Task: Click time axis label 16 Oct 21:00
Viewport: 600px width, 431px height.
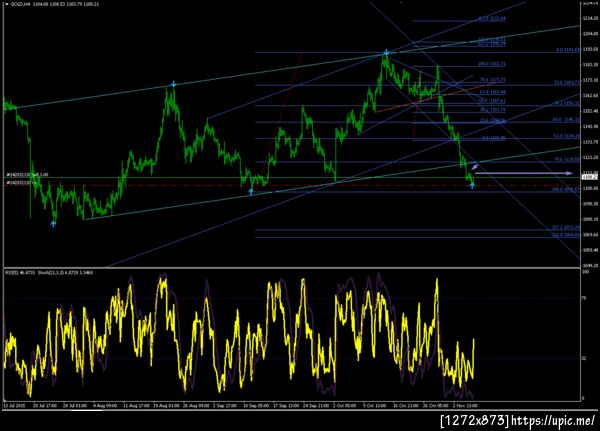Action: pos(406,405)
